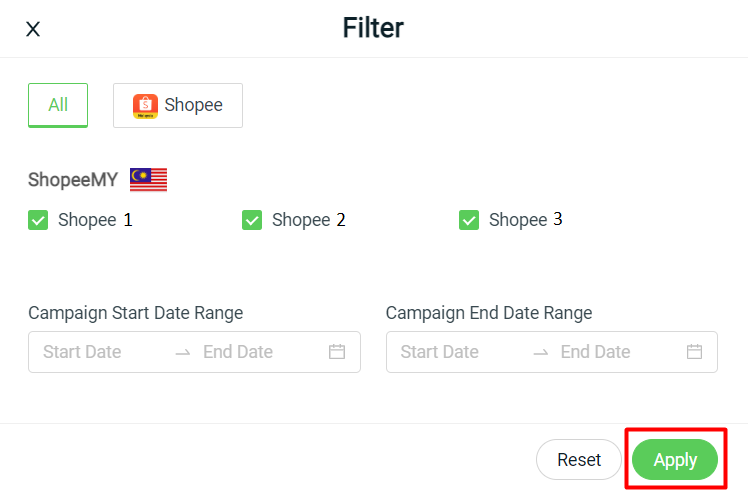Click the ShopeeMY group label
The height and width of the screenshot is (493, 748).
(73, 180)
